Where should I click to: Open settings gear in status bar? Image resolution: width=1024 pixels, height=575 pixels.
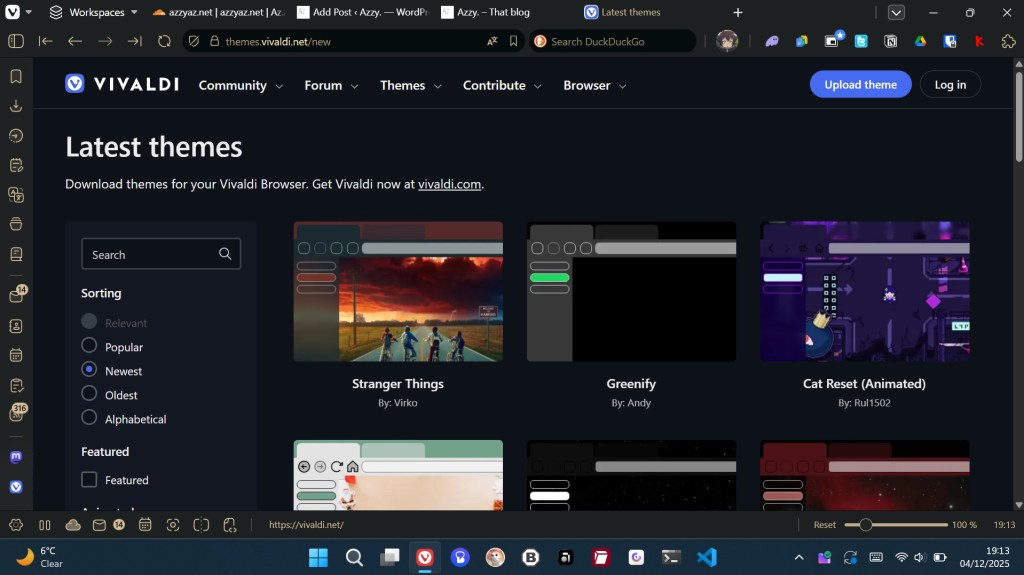pyautogui.click(x=16, y=525)
